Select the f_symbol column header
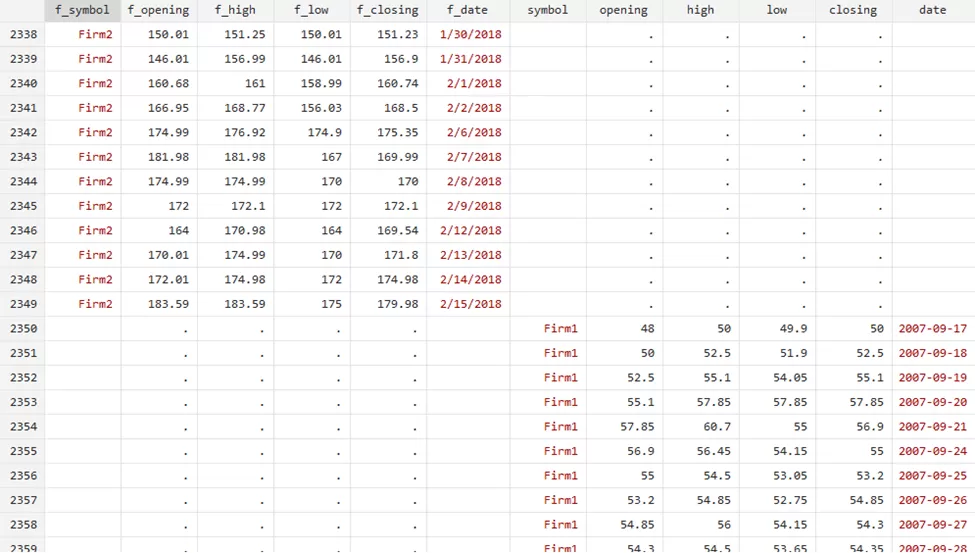The image size is (975, 553). (83, 11)
